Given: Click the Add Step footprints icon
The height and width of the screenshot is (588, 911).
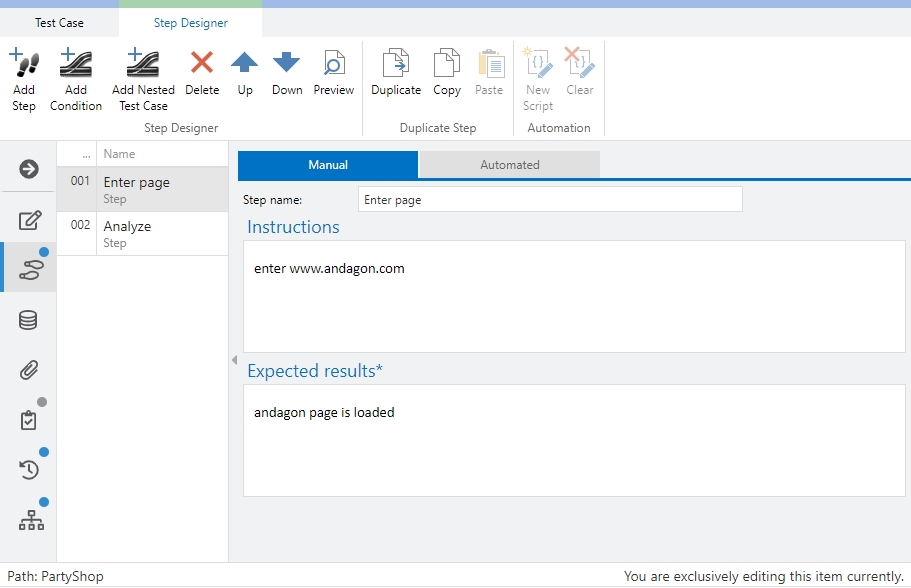Looking at the screenshot, I should [24, 64].
